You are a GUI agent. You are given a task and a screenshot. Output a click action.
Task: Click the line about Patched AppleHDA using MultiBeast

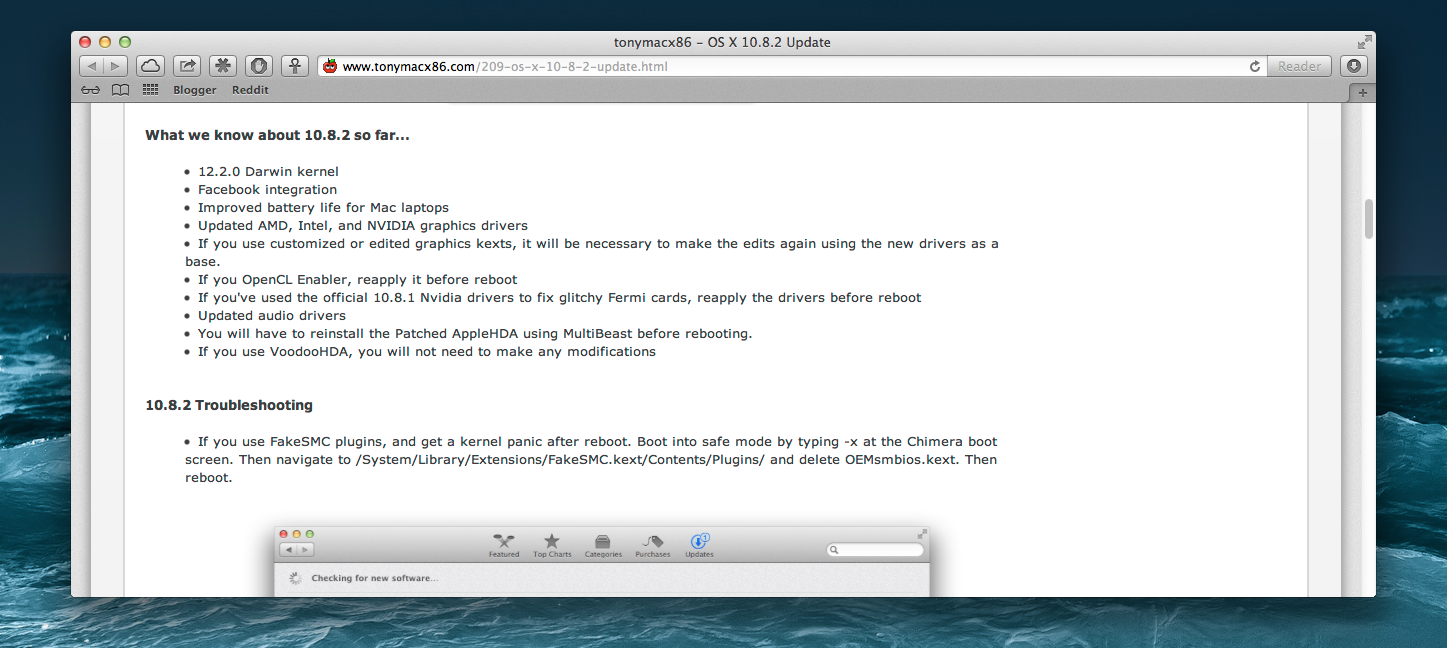pos(475,333)
